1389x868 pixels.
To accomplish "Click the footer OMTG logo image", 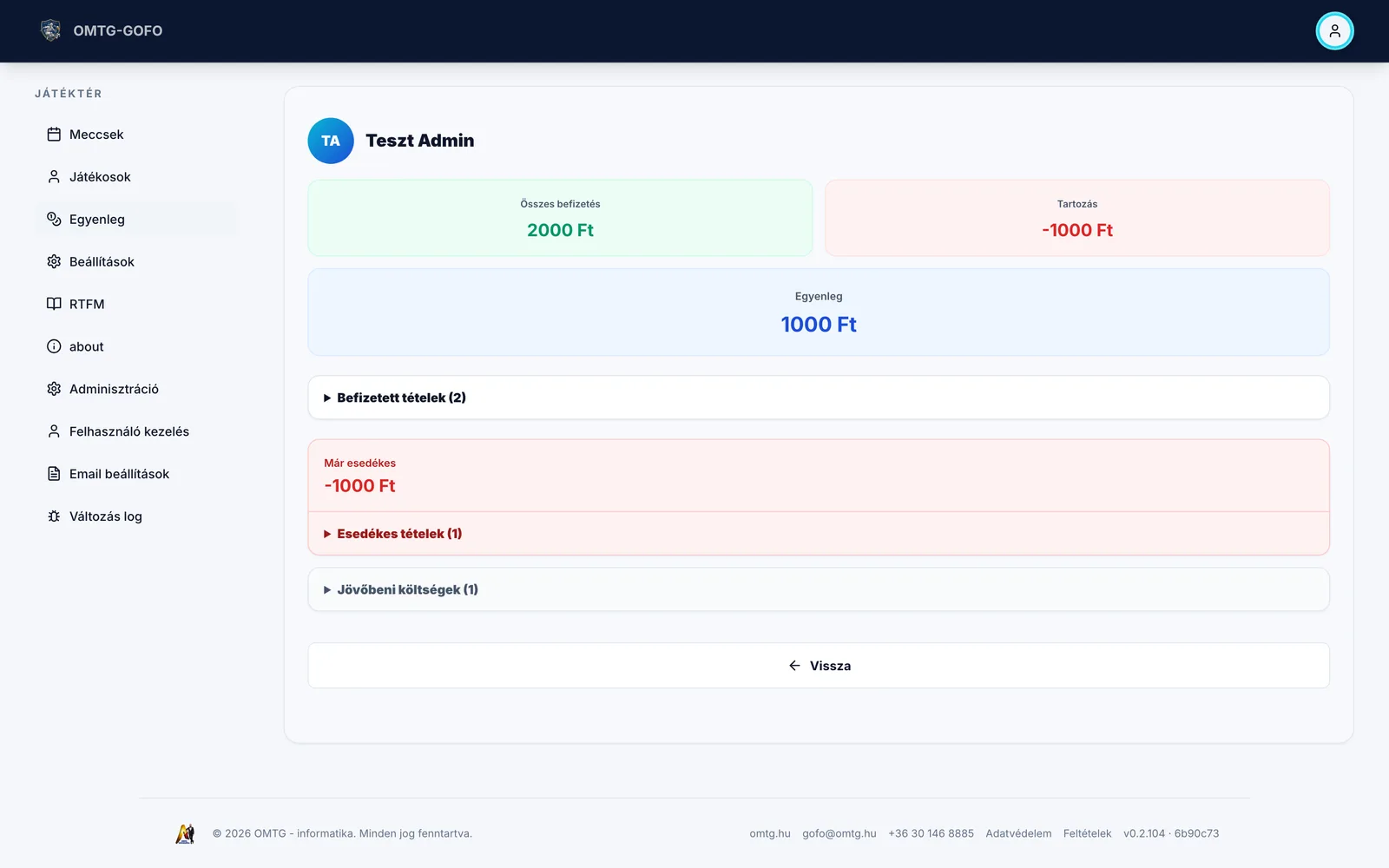I will pos(185,833).
